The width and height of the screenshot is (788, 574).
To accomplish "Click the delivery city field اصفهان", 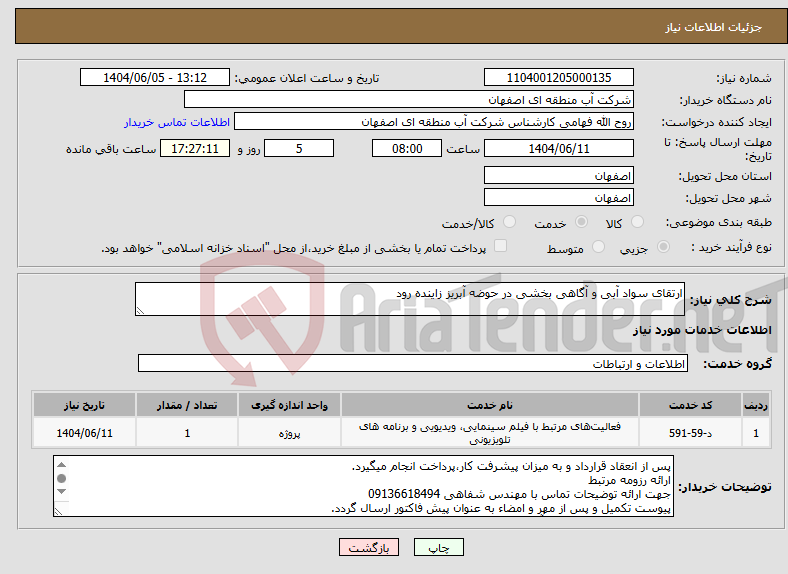I will [x=558, y=197].
